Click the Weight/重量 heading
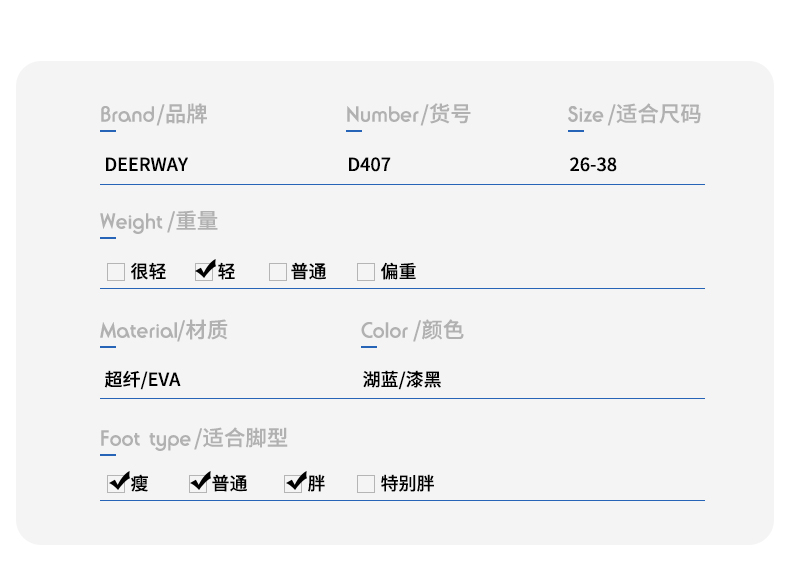 pyautogui.click(x=159, y=222)
